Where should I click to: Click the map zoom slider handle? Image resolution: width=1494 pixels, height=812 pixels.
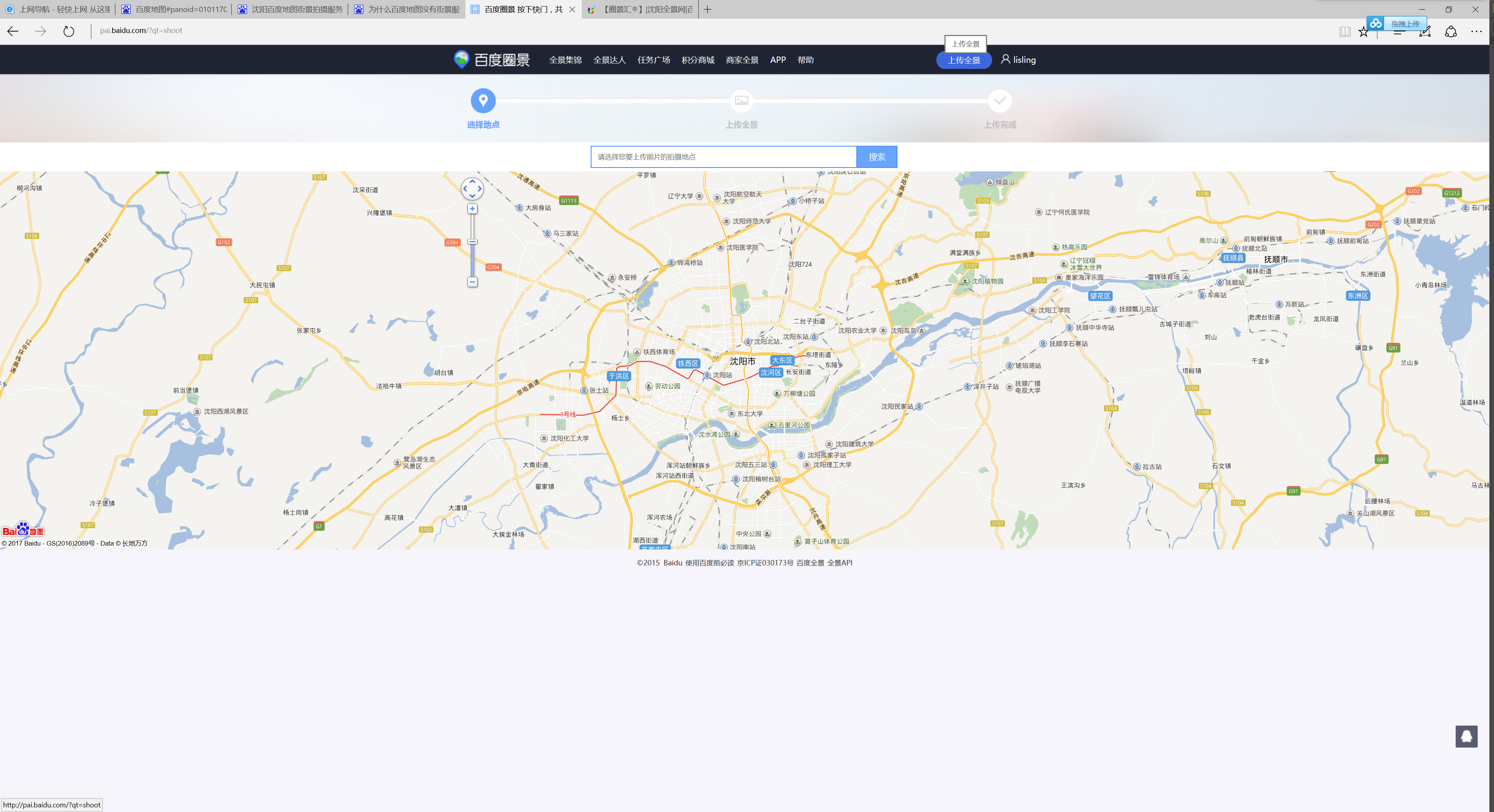(x=472, y=242)
